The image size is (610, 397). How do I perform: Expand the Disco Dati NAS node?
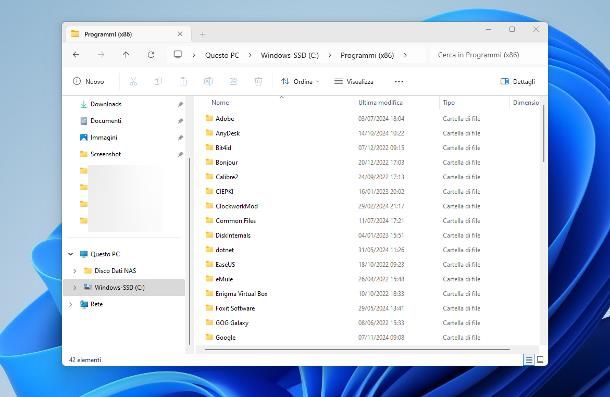pyautogui.click(x=75, y=271)
